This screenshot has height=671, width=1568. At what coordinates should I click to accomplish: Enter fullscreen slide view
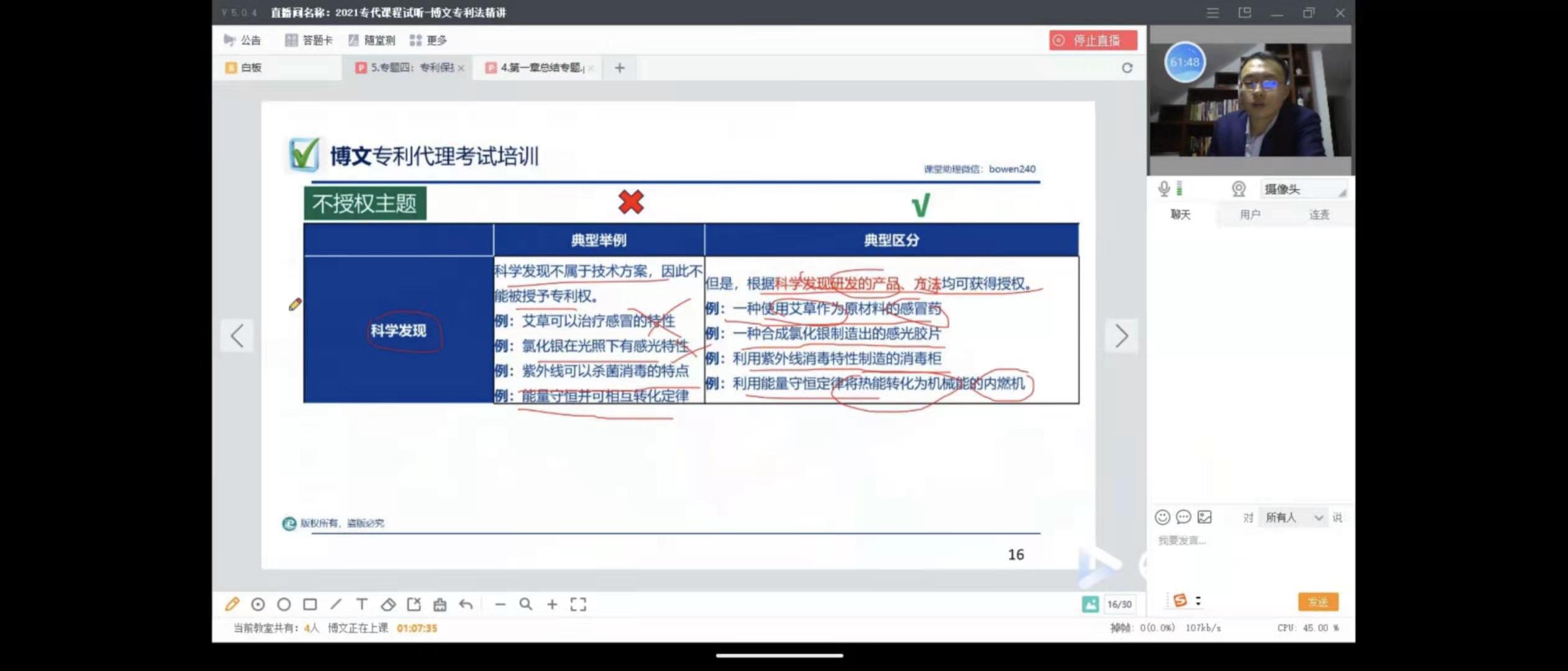click(x=578, y=604)
